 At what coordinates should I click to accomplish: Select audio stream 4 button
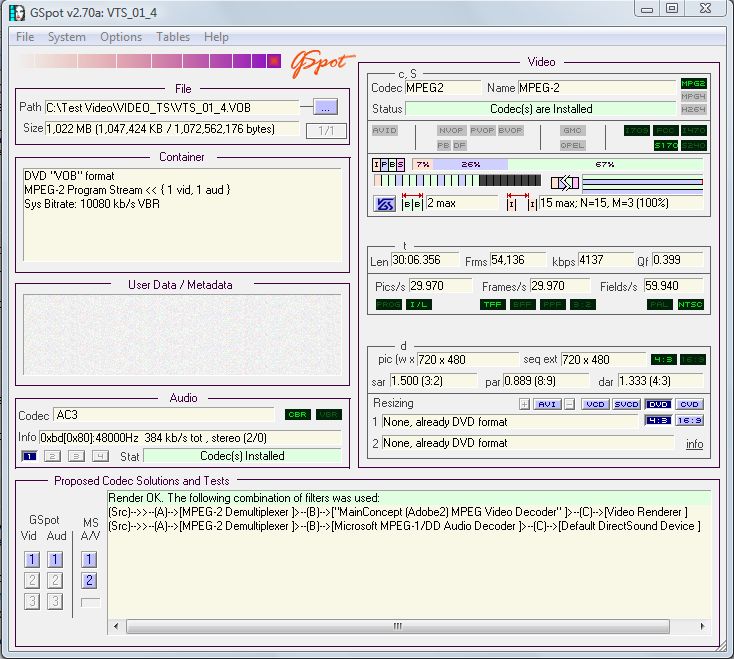(x=100, y=456)
